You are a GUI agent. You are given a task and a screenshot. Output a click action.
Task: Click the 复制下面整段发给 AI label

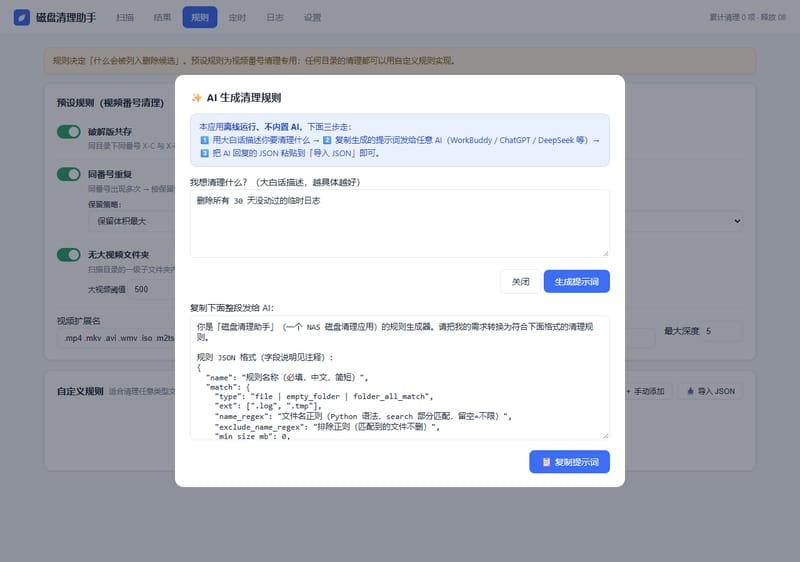click(x=232, y=308)
